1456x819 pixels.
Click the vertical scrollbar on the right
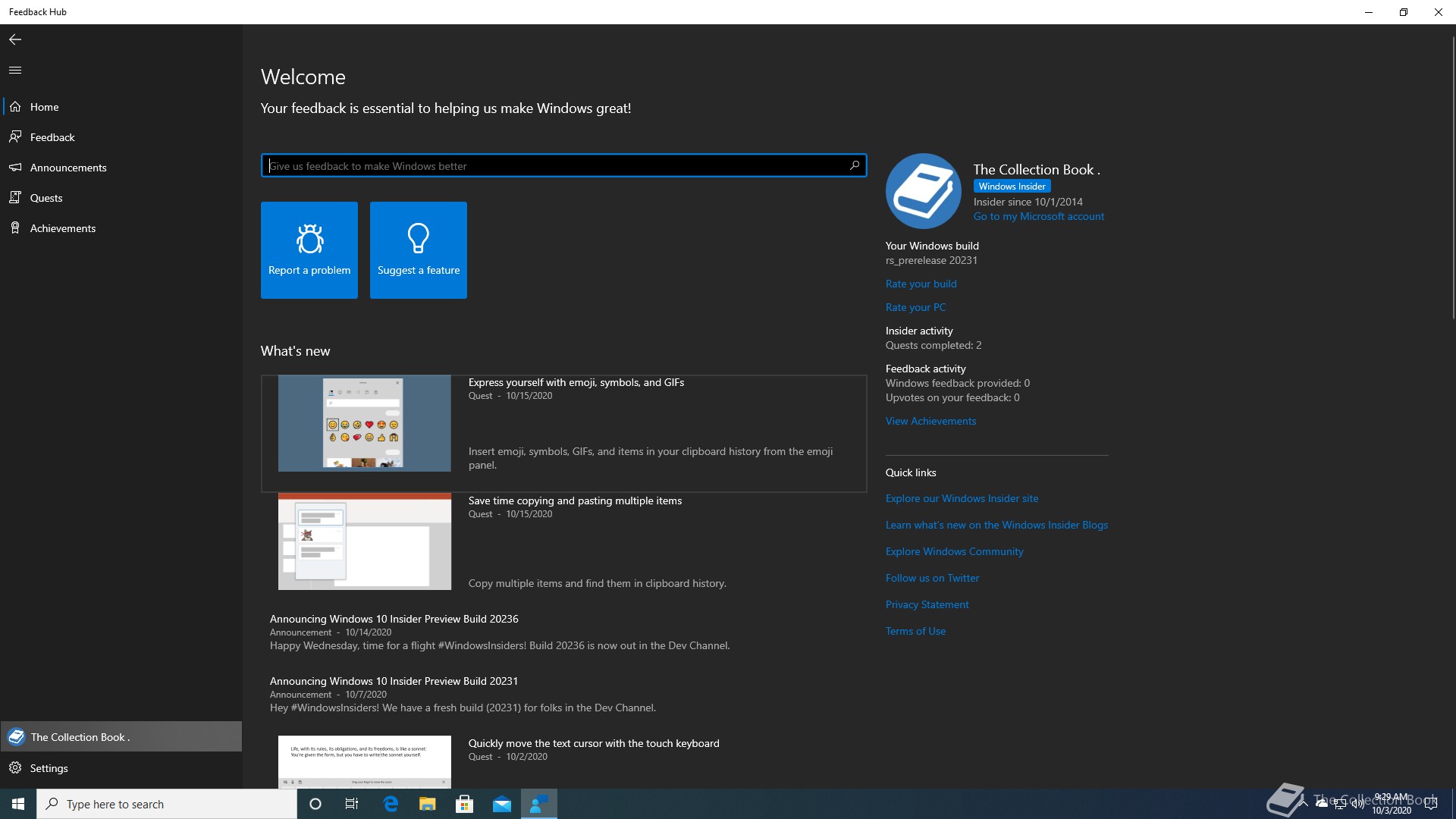click(1453, 178)
